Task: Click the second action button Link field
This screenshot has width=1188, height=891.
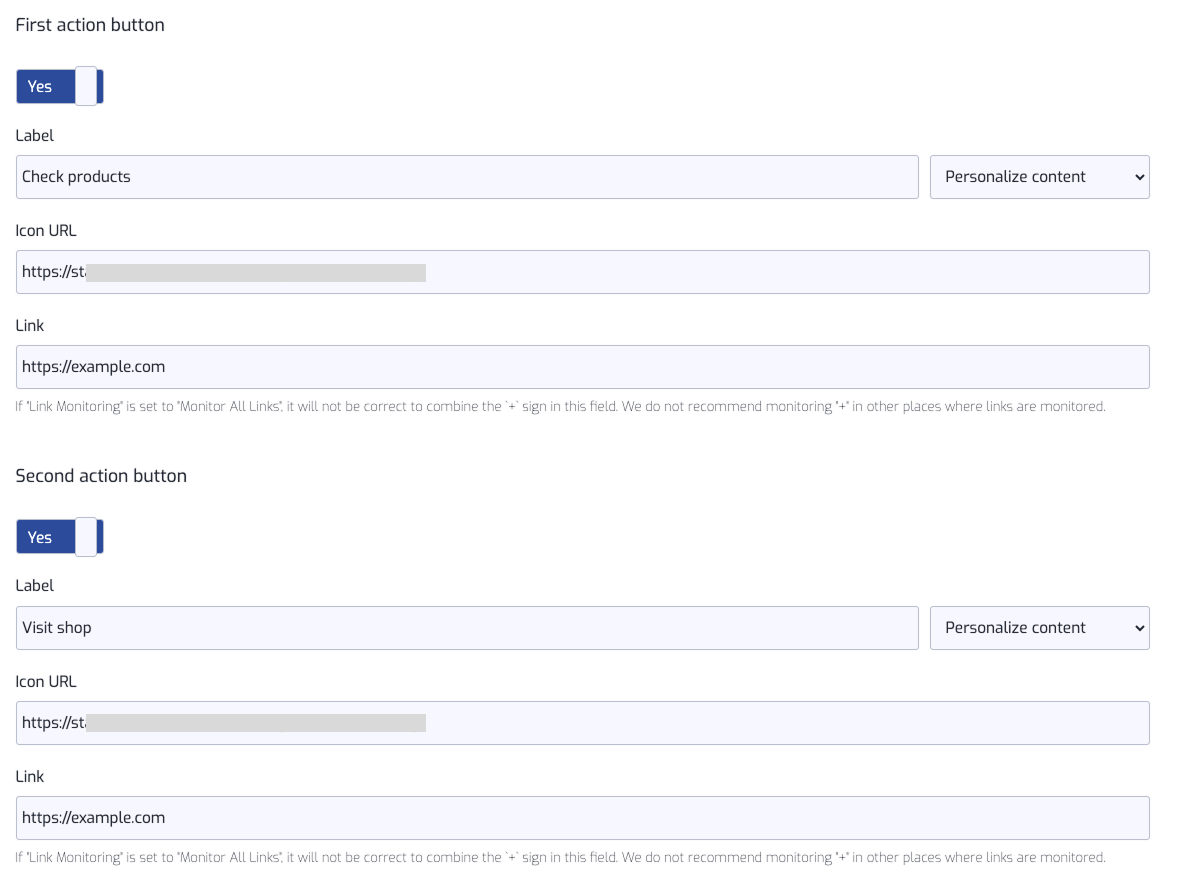Action: pos(582,818)
